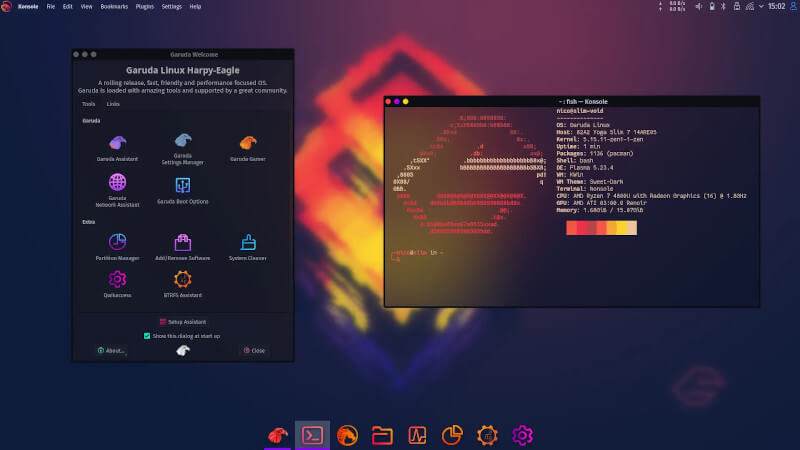Image resolution: width=800 pixels, height=450 pixels.
Task: Open the Settings menu
Action: pos(171,7)
